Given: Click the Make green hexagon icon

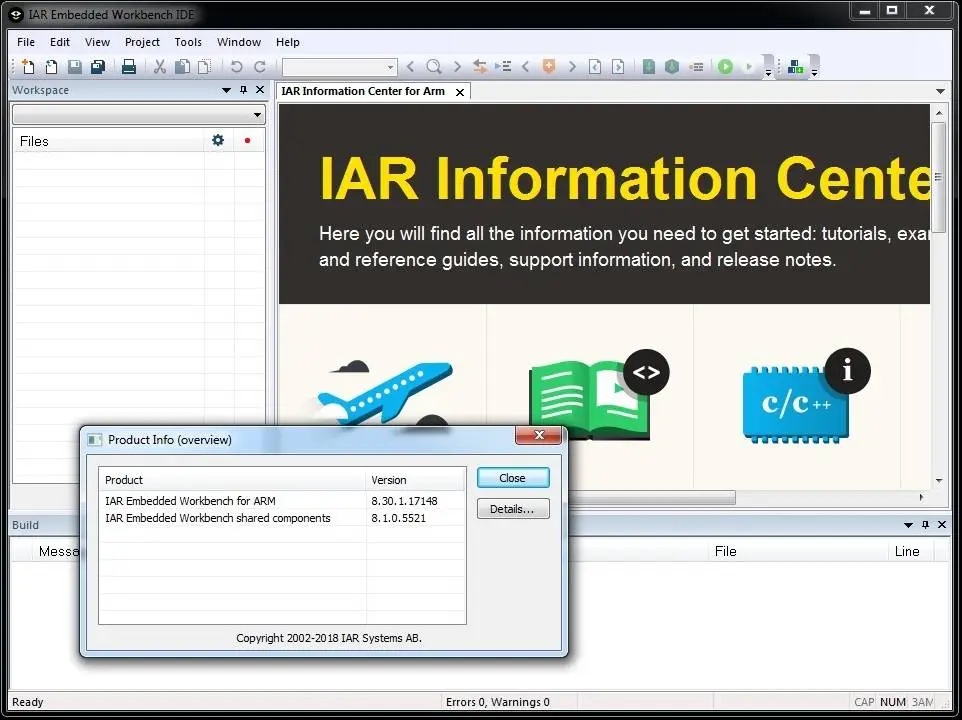Looking at the screenshot, I should tap(672, 66).
